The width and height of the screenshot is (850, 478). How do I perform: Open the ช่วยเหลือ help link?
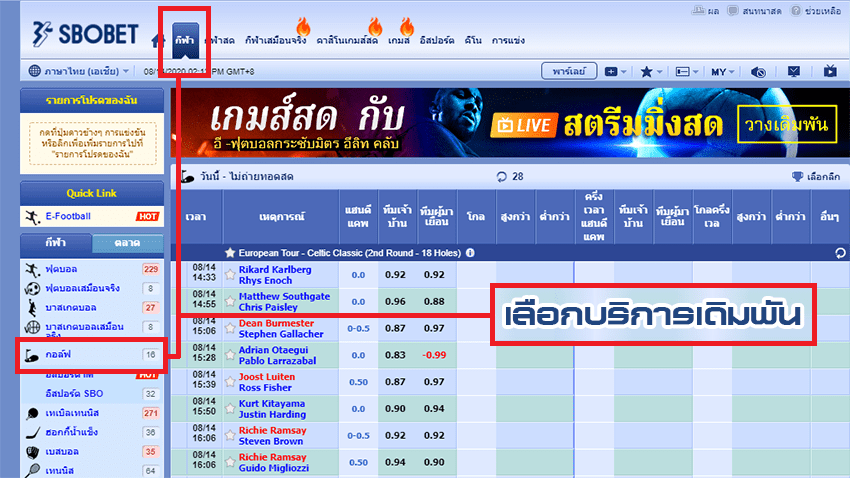(x=816, y=11)
